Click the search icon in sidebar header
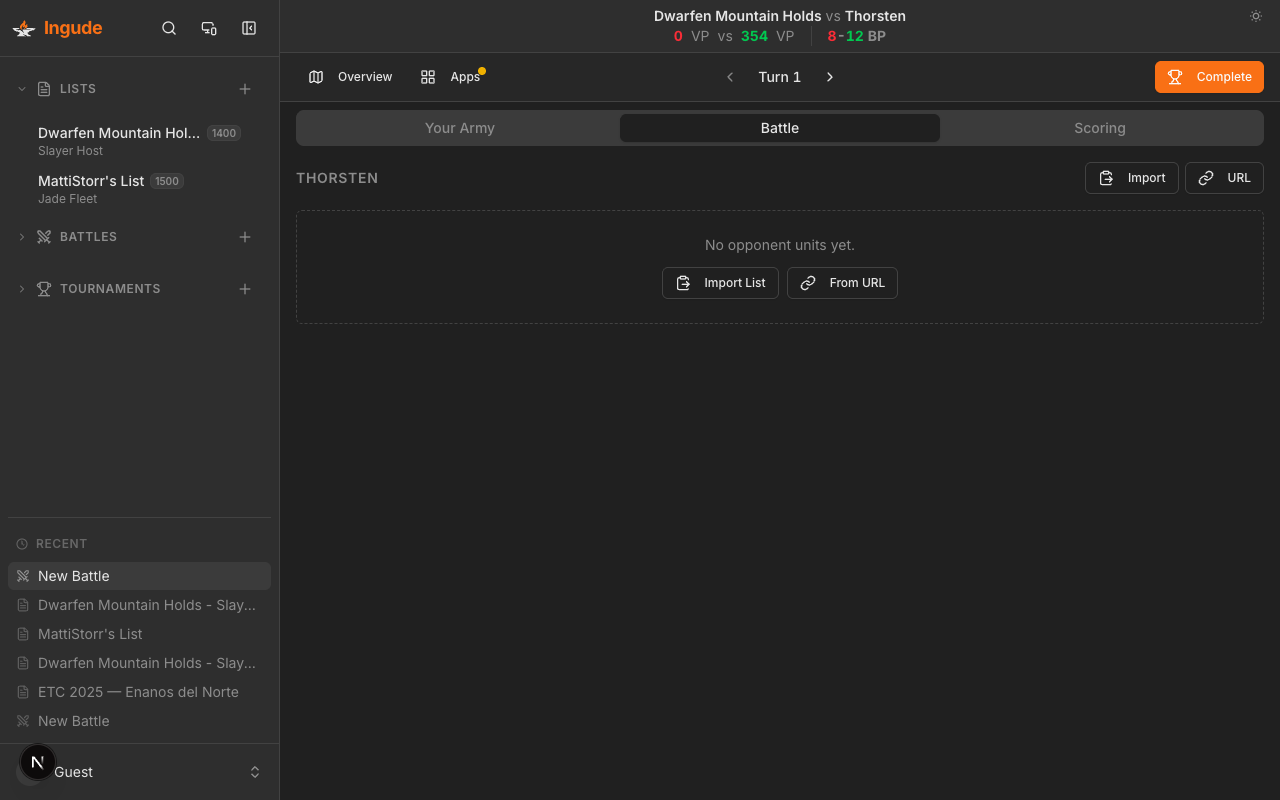Screen dimensions: 1280x800 click(169, 28)
